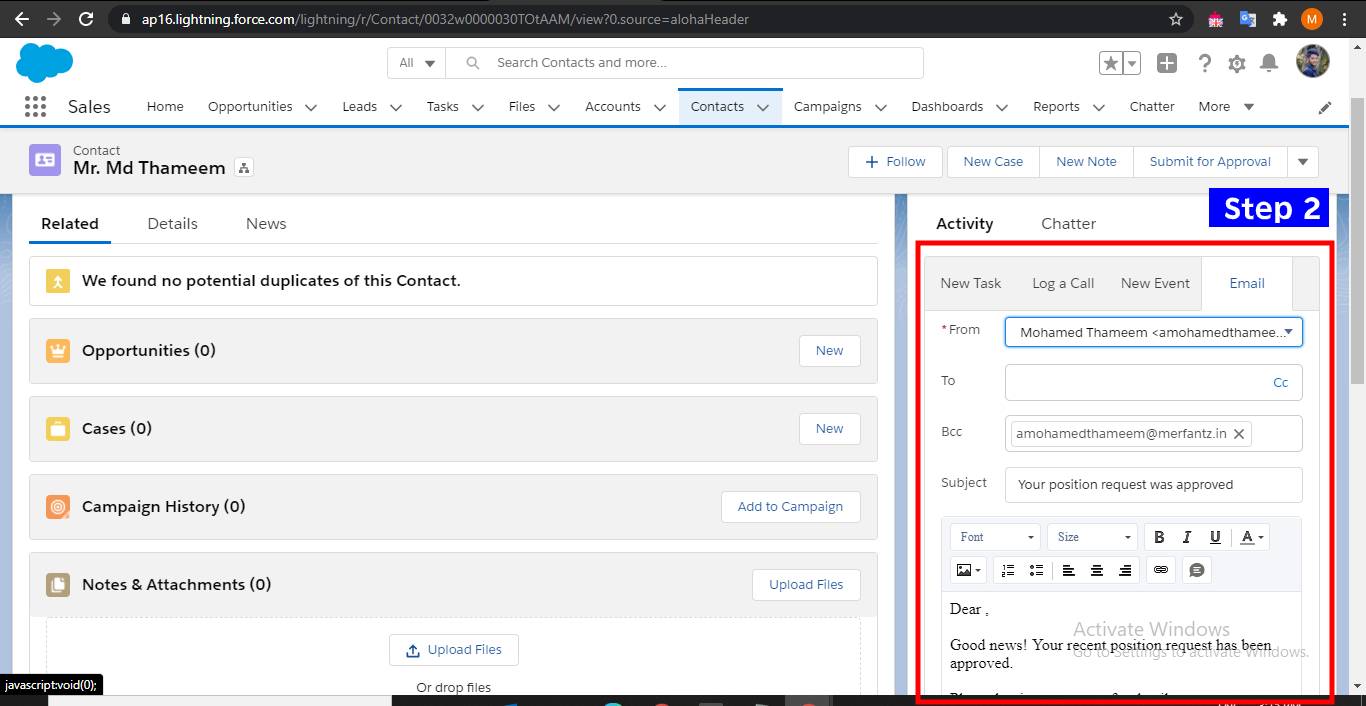This screenshot has width=1366, height=706.
Task: Open the Font dropdown in the email composer
Action: 994,537
